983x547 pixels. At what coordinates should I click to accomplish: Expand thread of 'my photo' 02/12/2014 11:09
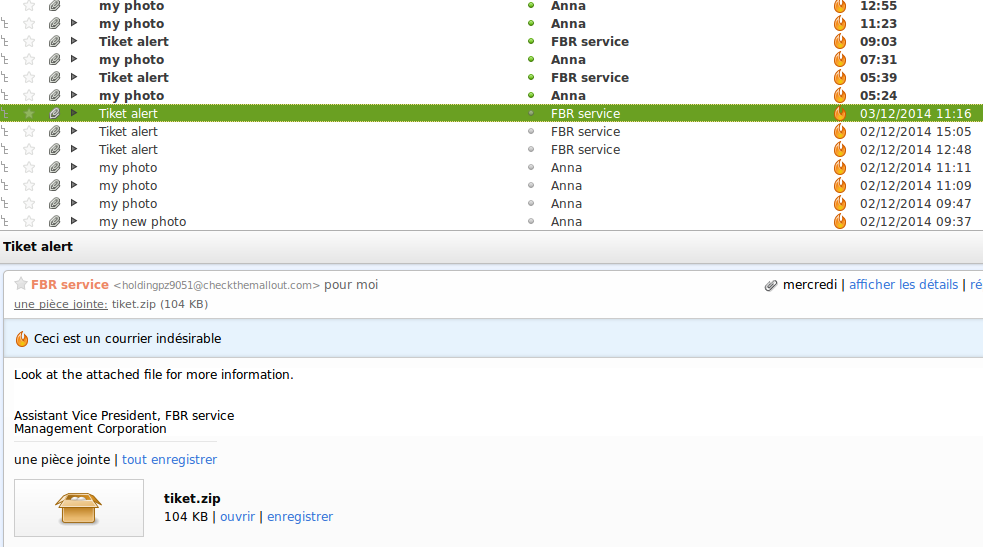[x=74, y=185]
